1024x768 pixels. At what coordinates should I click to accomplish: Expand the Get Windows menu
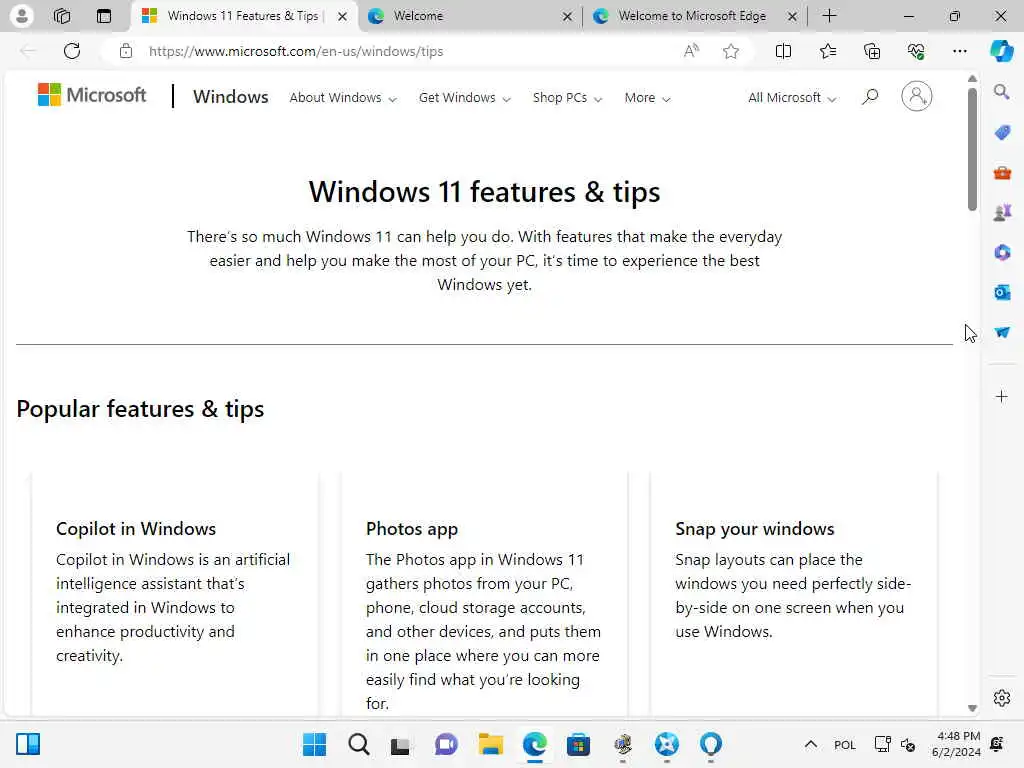tap(464, 97)
